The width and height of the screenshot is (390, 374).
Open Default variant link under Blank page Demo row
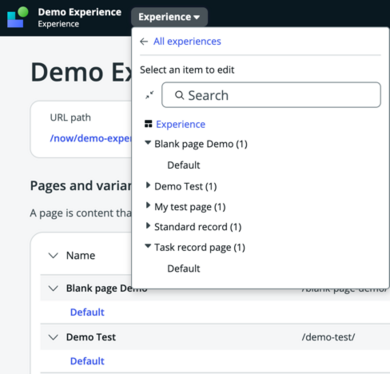tap(87, 312)
